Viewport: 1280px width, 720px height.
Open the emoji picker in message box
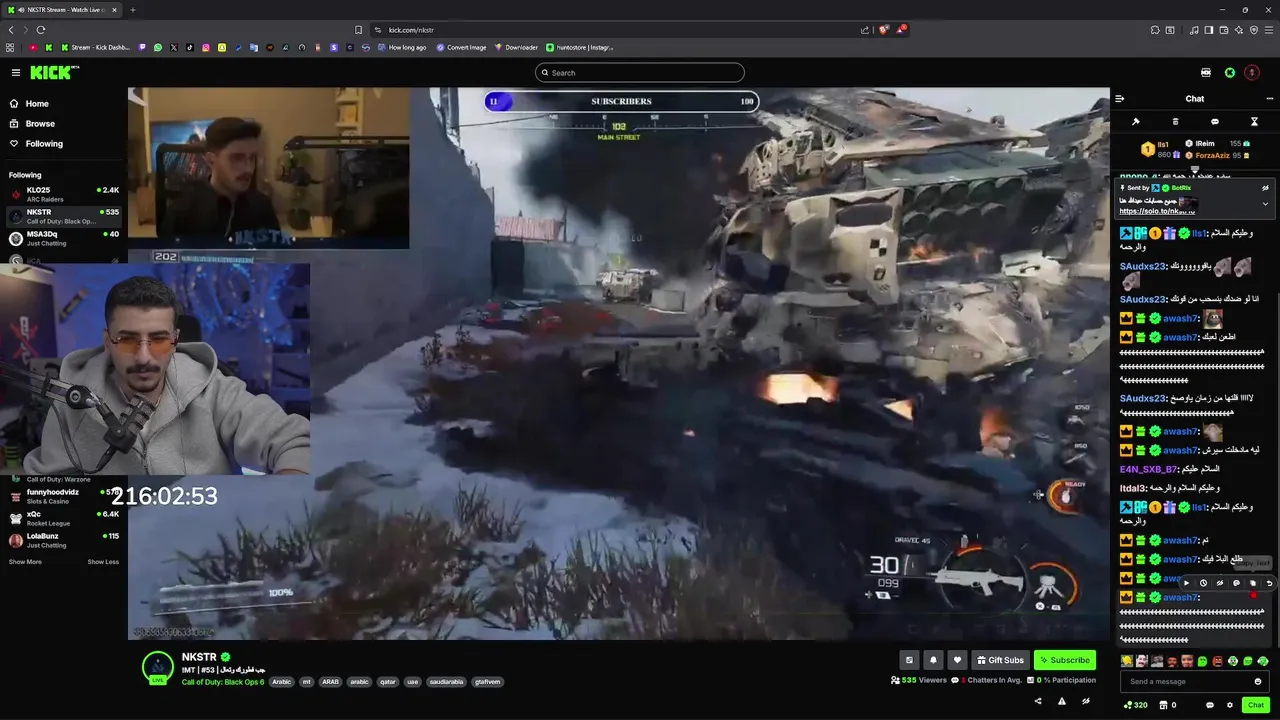1258,681
